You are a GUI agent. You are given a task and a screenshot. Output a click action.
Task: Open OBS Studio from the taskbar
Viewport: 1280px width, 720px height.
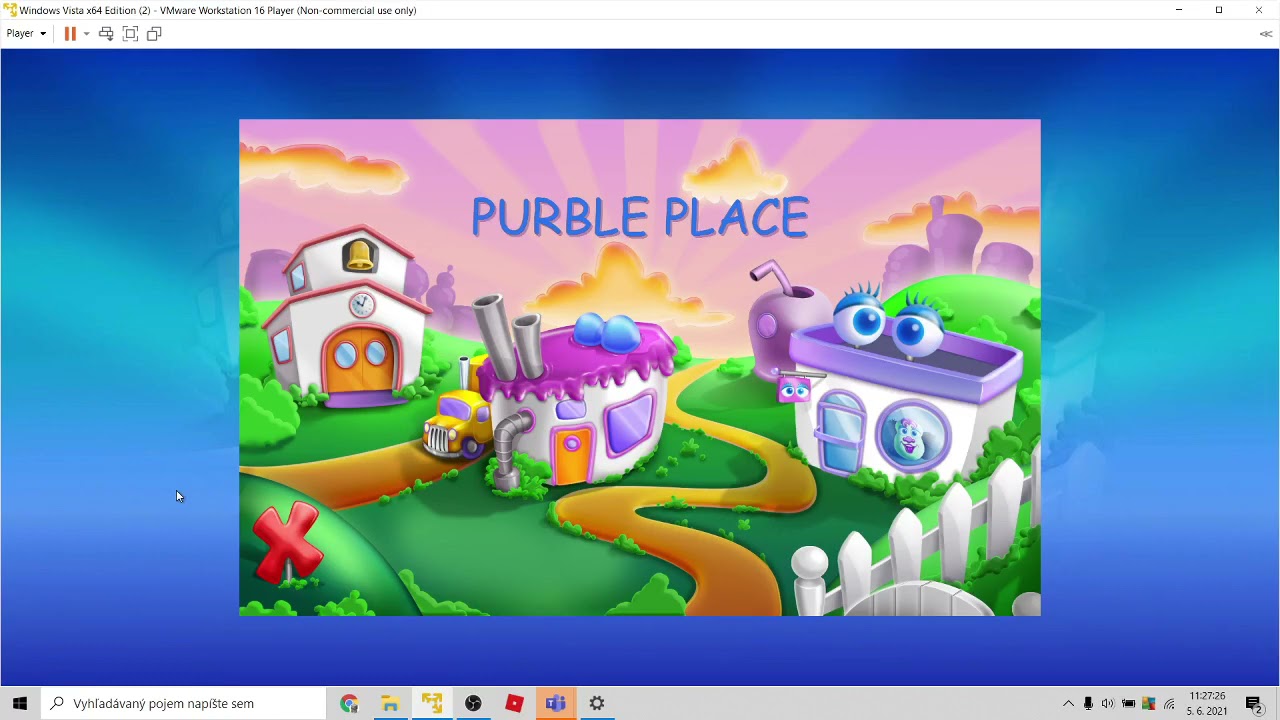[x=473, y=703]
